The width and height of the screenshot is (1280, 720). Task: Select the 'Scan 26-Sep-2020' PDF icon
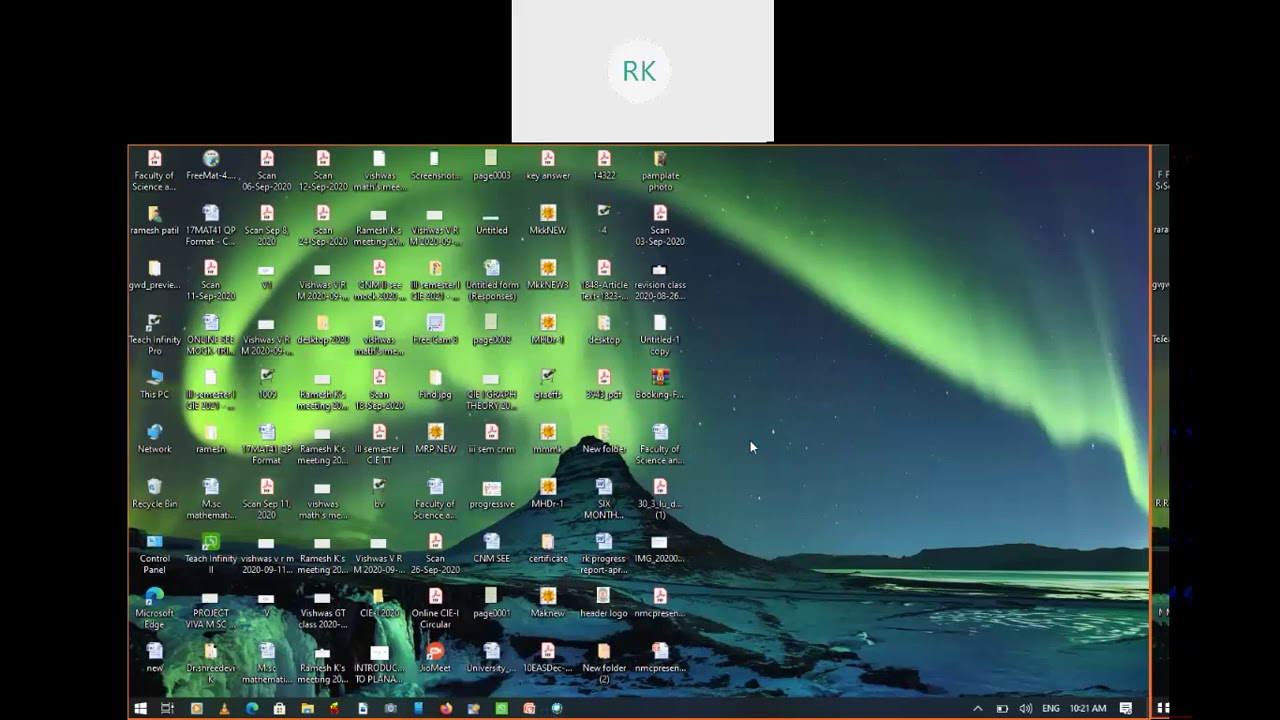(x=435, y=554)
